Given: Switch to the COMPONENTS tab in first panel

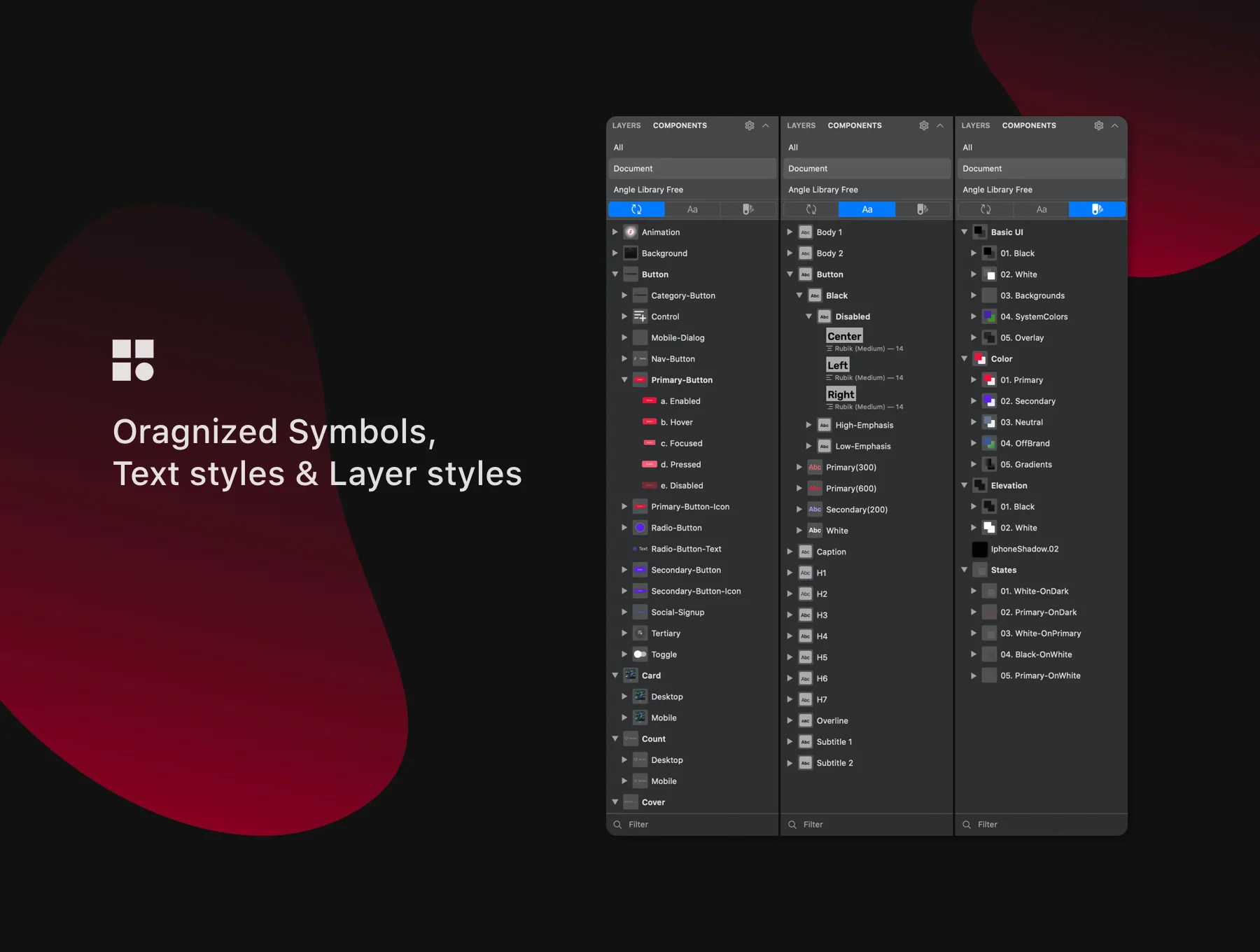Looking at the screenshot, I should coord(680,125).
